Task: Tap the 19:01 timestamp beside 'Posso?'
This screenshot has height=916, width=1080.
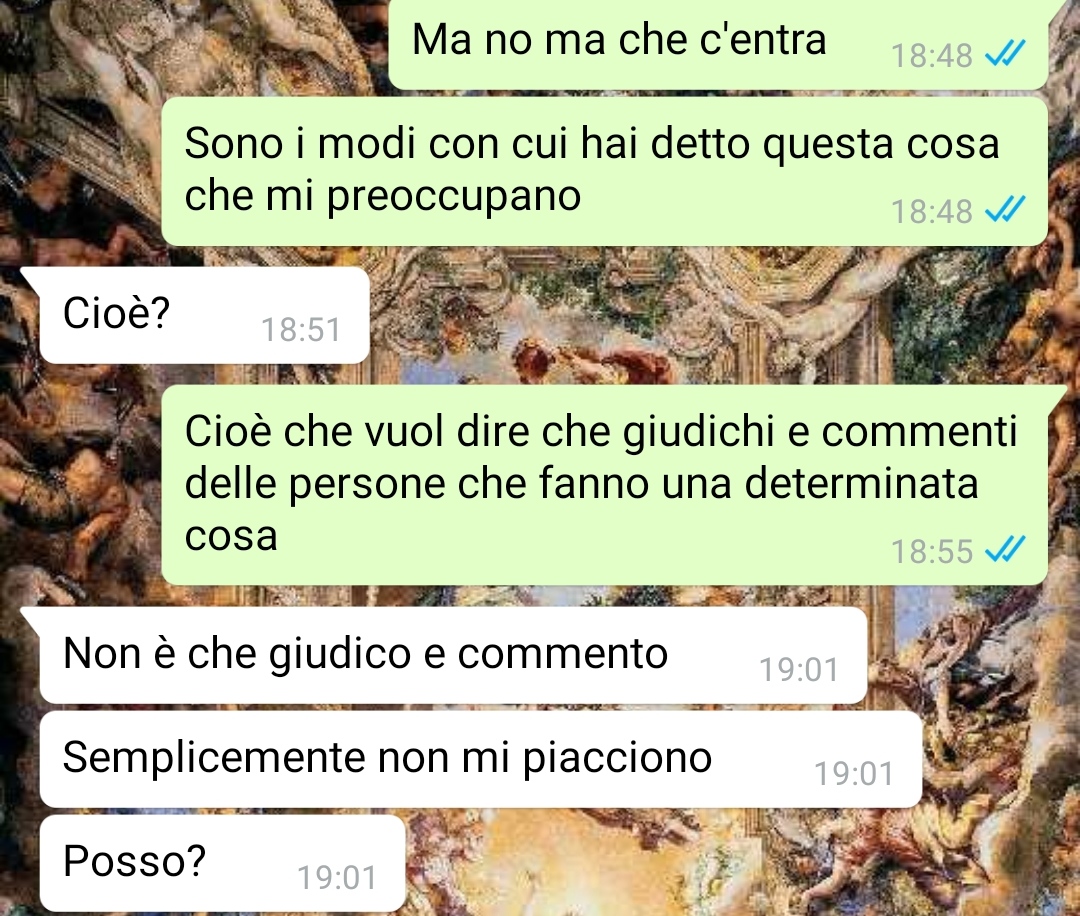Action: 337,878
